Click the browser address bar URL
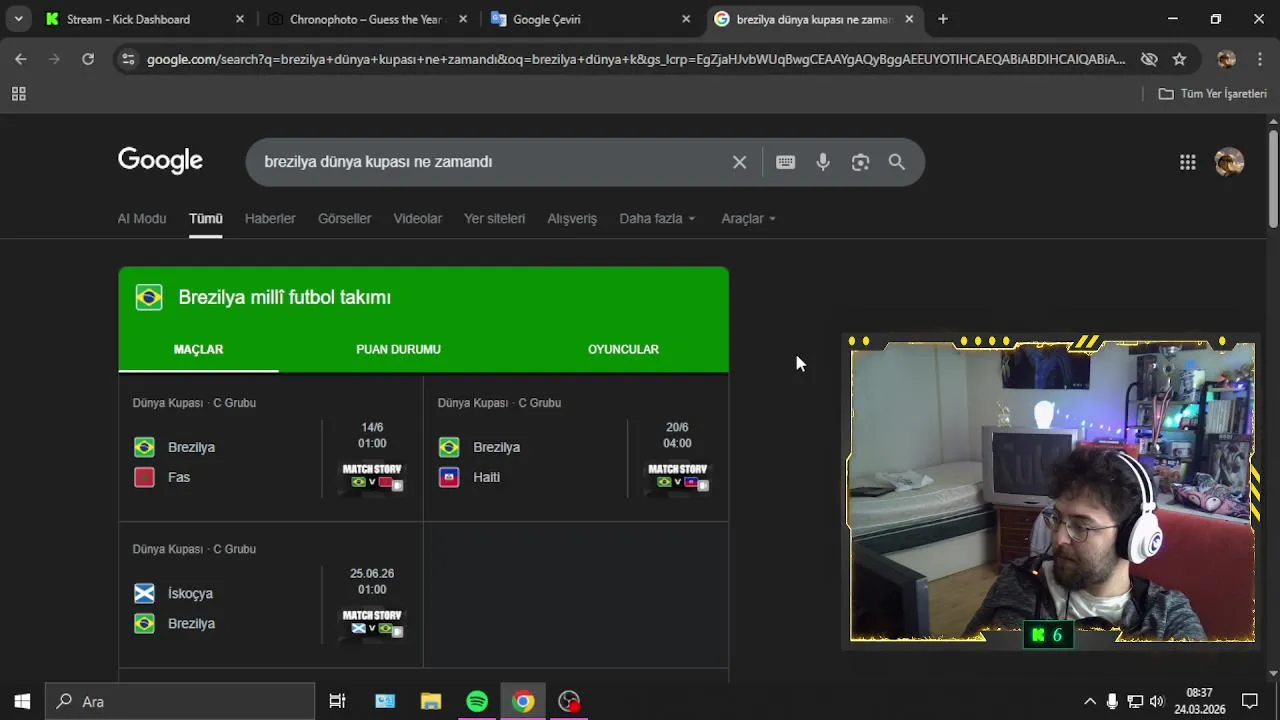 tap(636, 59)
